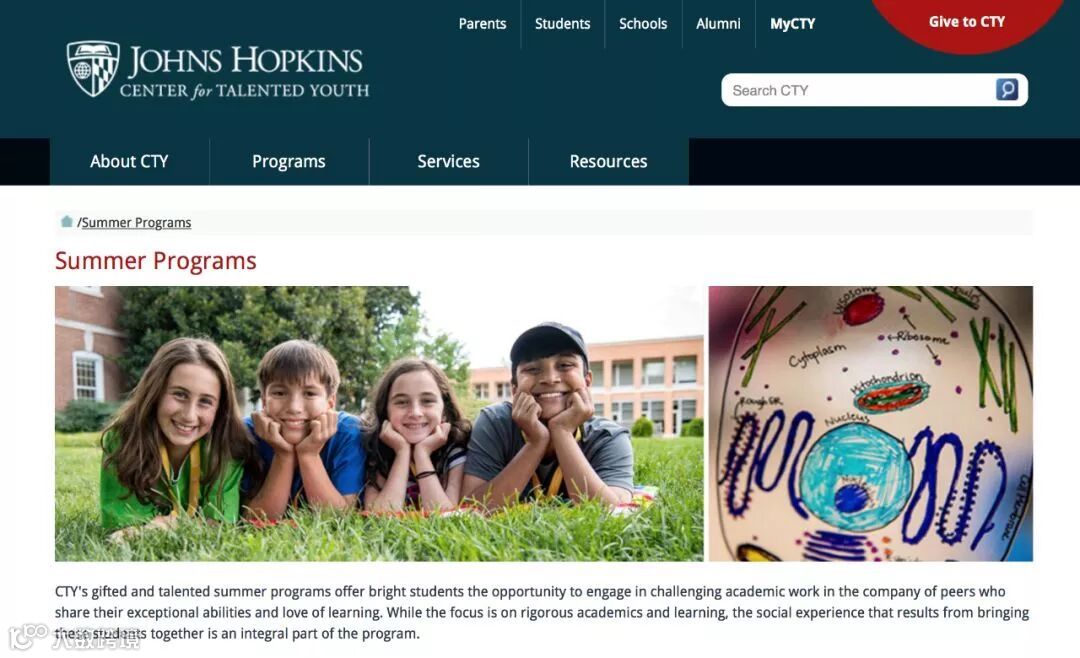Click the Johns Hopkins shield logo
Viewport: 1080px width, 658px height.
tap(93, 69)
